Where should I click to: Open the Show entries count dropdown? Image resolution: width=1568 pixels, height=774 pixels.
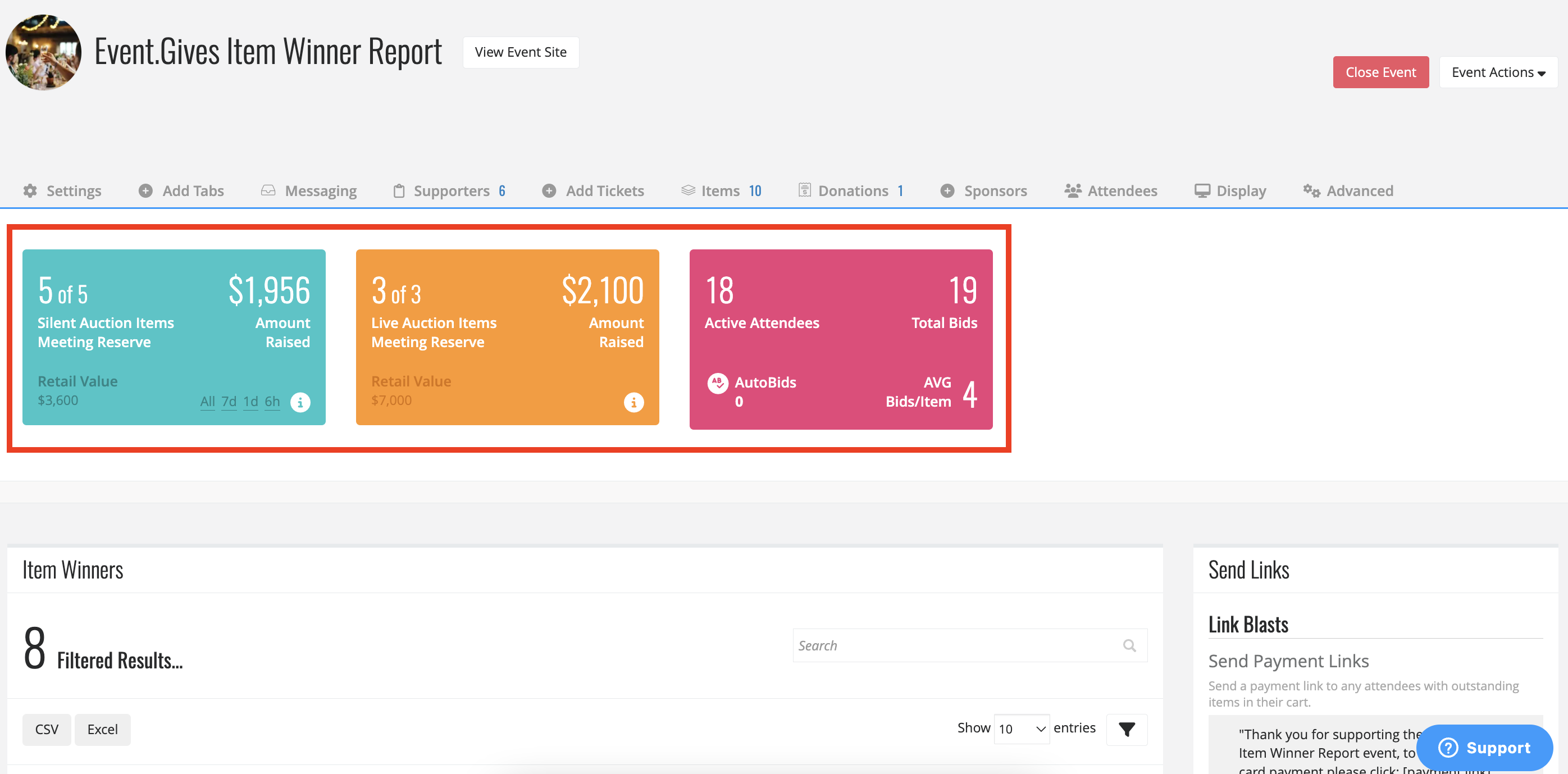(x=1022, y=729)
